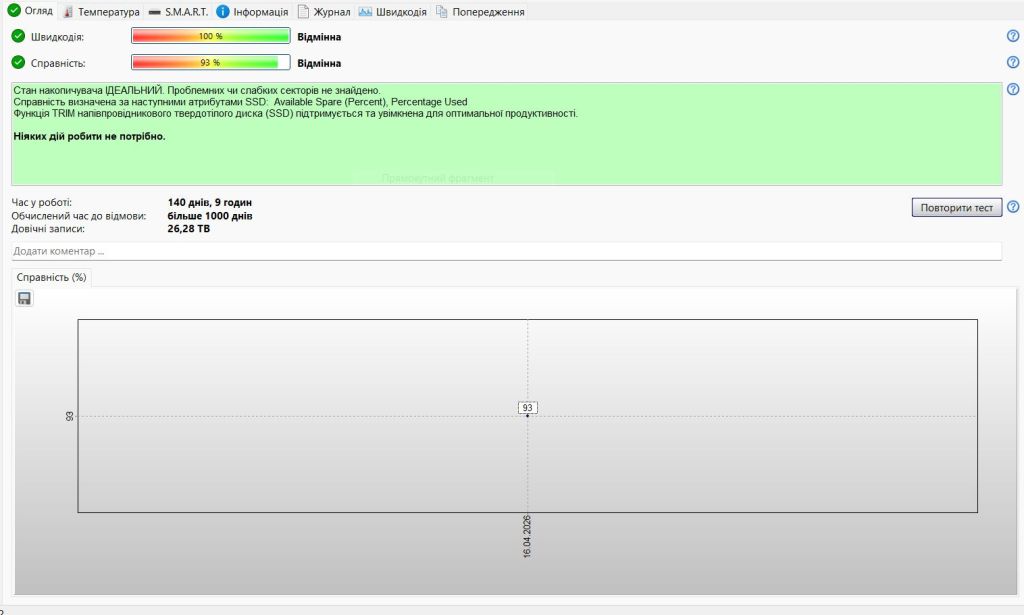The image size is (1024, 615).
Task: Click Відмінна rating beside the 93 % bar
Action: (x=319, y=63)
